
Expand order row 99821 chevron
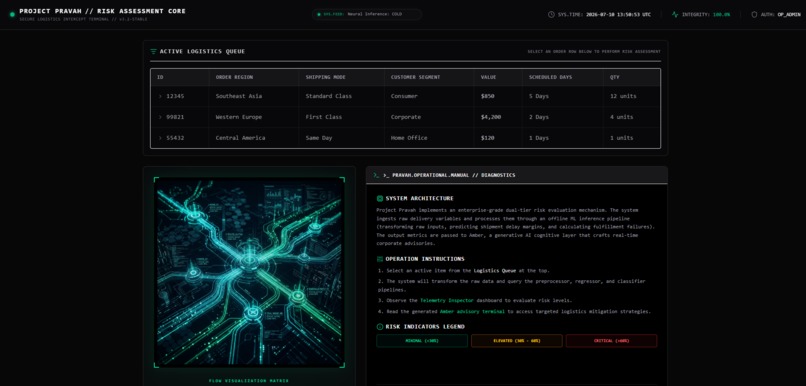click(x=160, y=117)
